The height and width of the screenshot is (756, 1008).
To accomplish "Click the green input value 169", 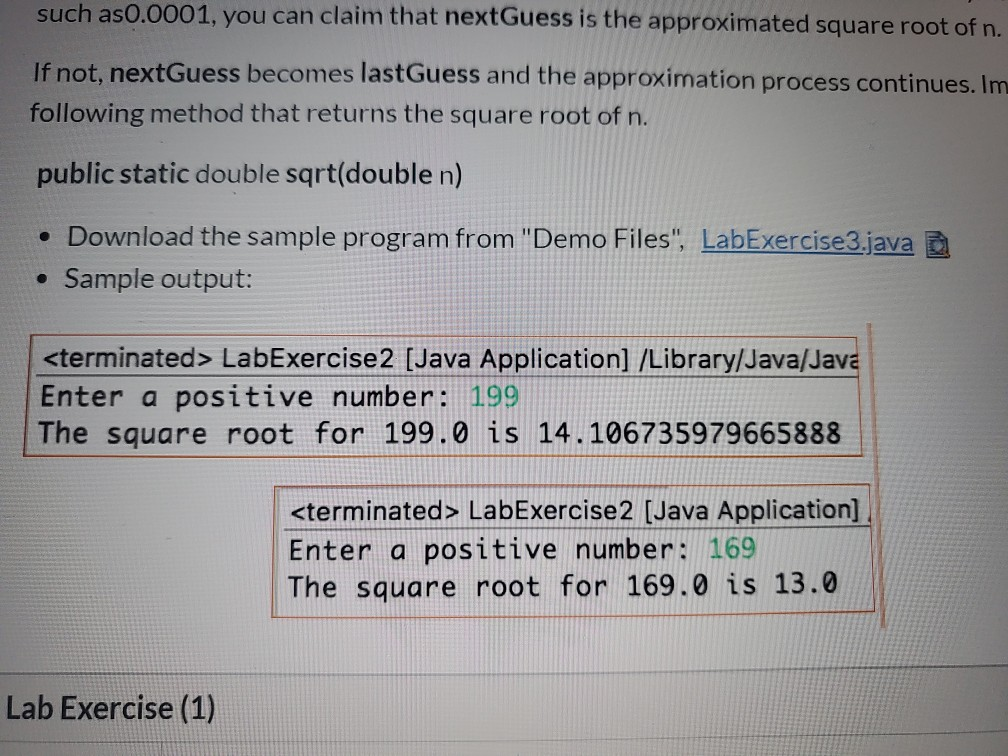I will (732, 548).
